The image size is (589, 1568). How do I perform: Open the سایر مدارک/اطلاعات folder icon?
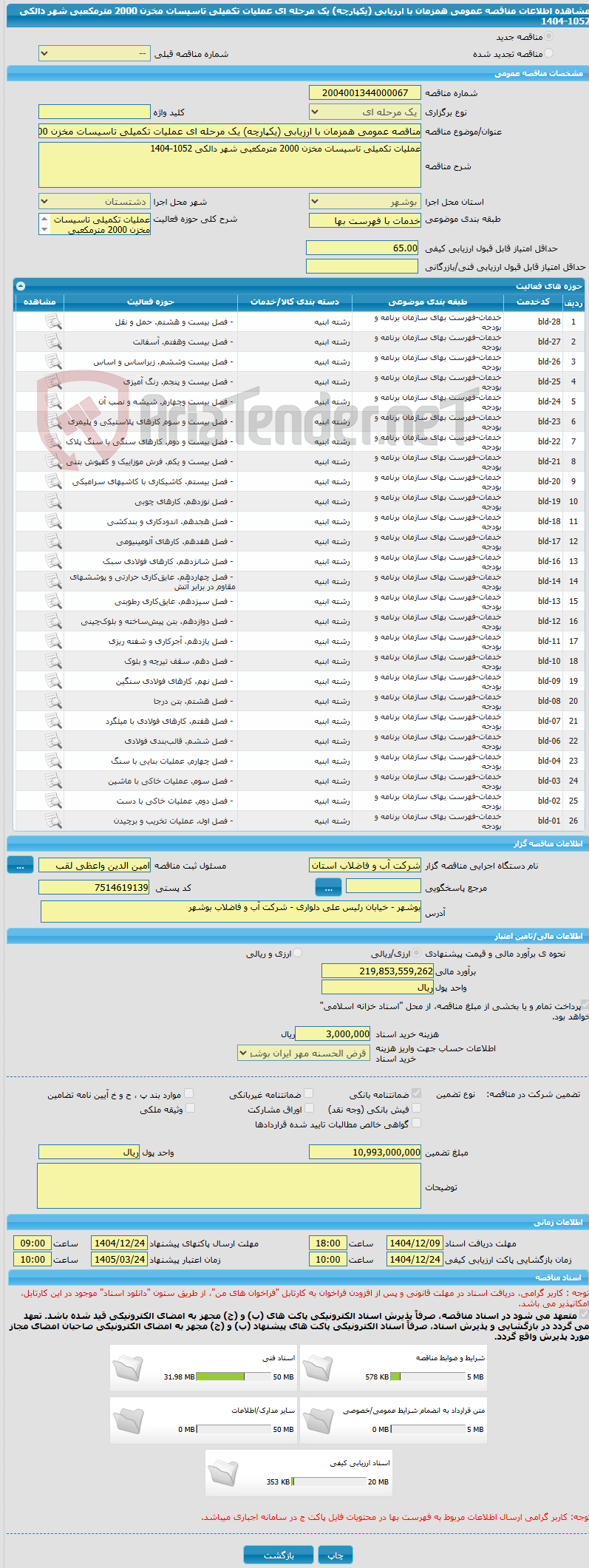point(128,1420)
